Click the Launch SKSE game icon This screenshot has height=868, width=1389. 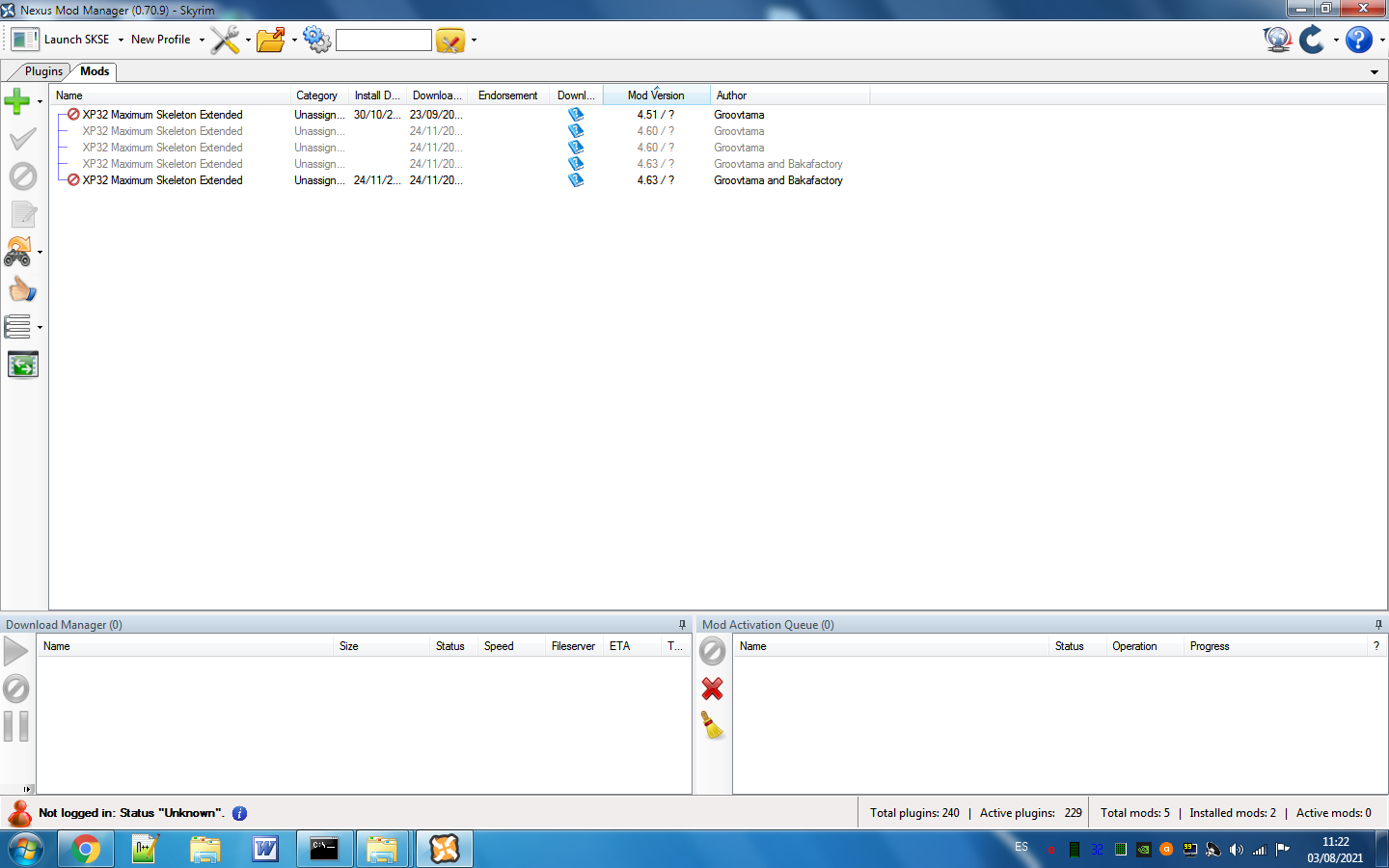[25, 40]
